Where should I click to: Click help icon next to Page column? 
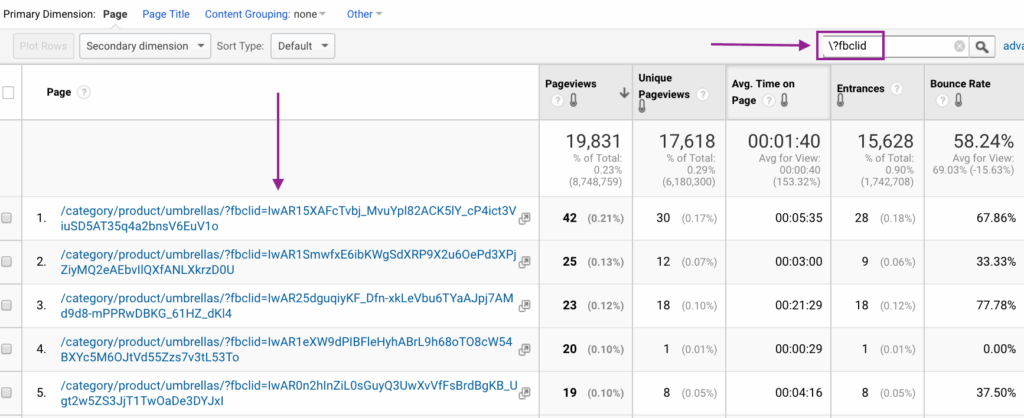[x=84, y=92]
